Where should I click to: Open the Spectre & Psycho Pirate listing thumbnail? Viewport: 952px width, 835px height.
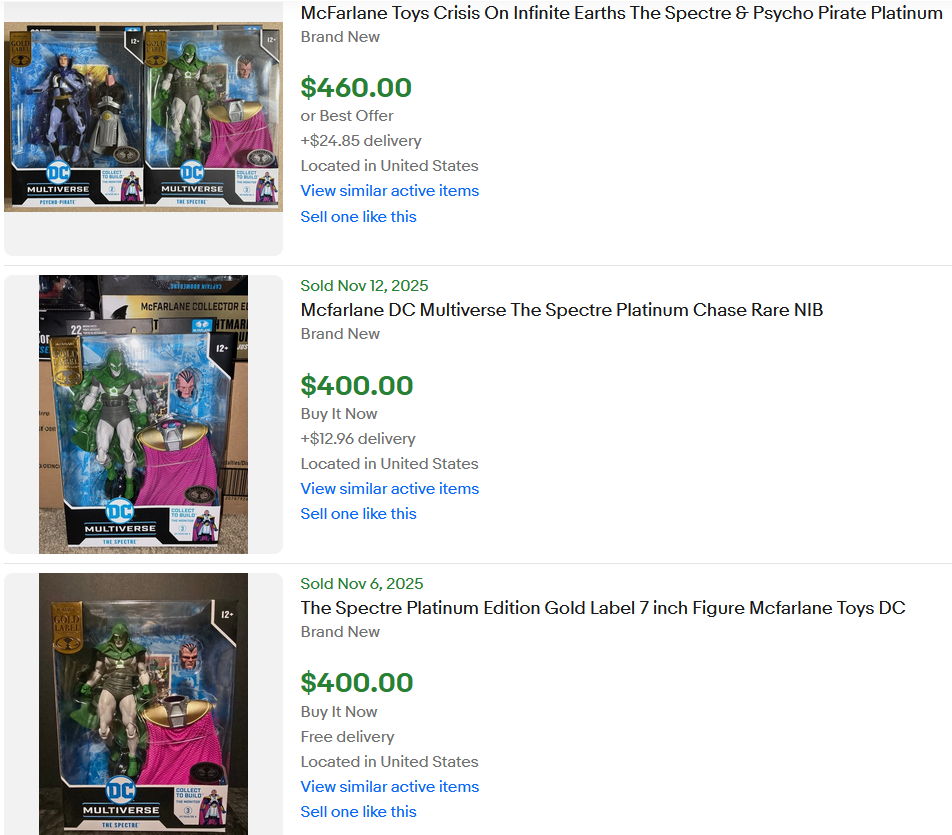[x=143, y=117]
